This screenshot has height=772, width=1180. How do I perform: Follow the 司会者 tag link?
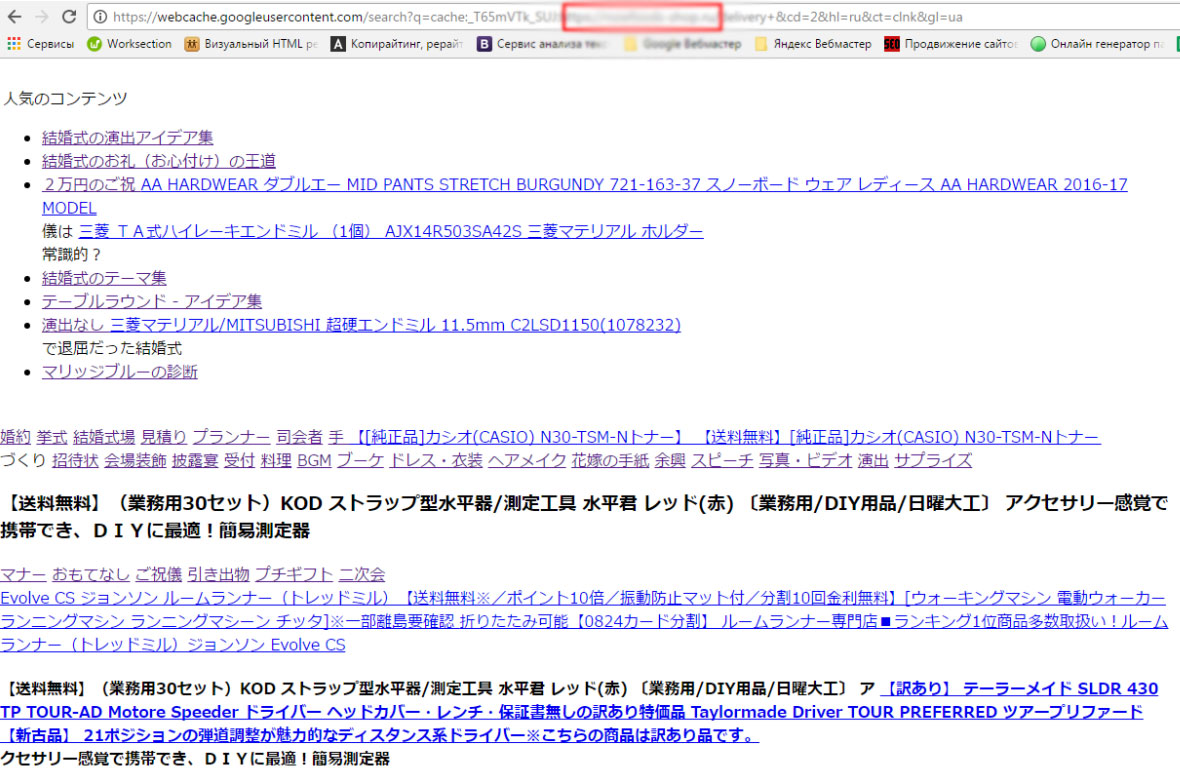tap(299, 436)
